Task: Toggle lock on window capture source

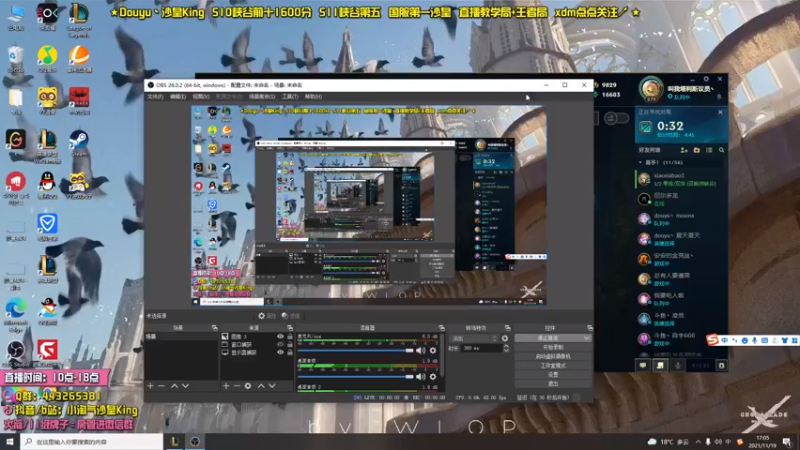Action: tap(290, 344)
